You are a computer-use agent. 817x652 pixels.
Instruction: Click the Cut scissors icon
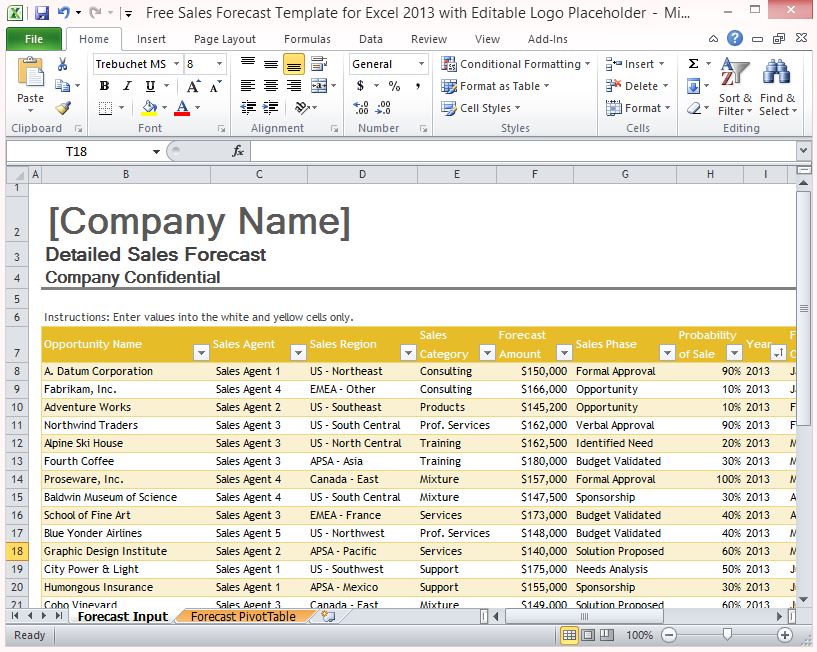[x=63, y=64]
